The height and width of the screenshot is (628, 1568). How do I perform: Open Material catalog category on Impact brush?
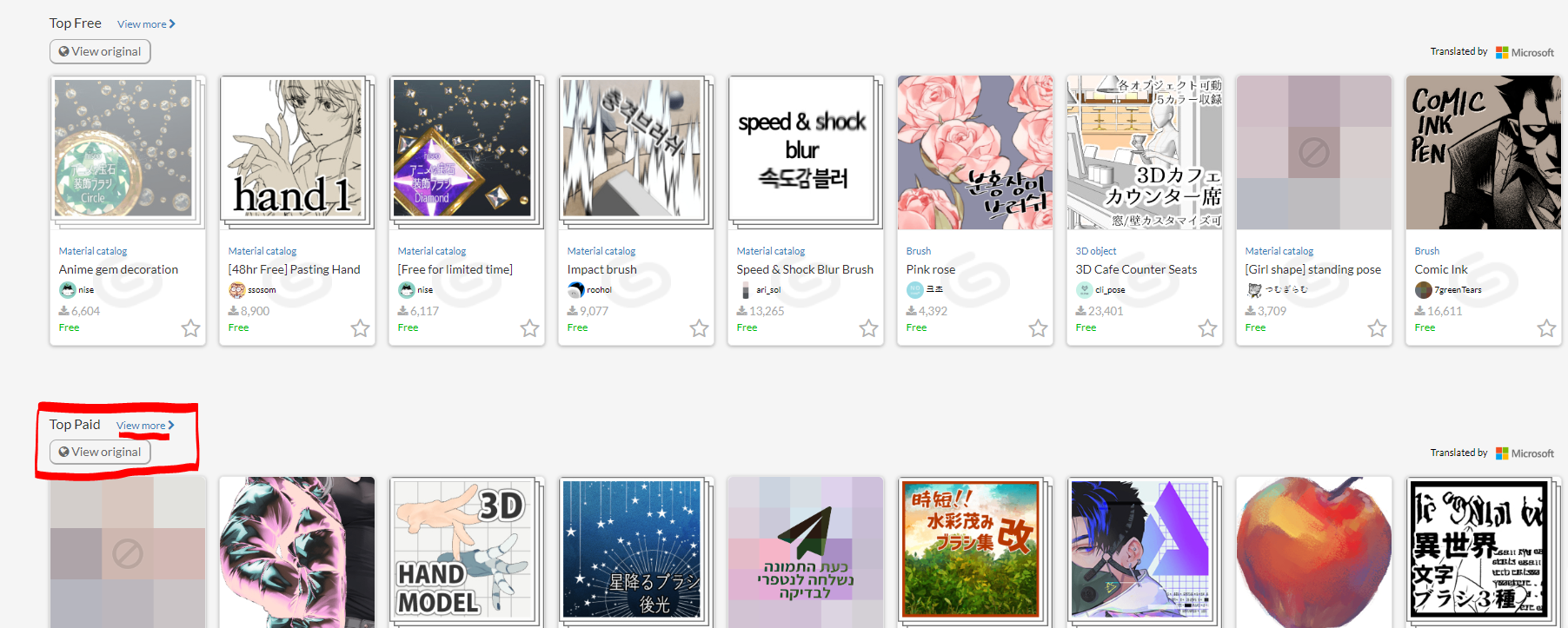[x=601, y=251]
